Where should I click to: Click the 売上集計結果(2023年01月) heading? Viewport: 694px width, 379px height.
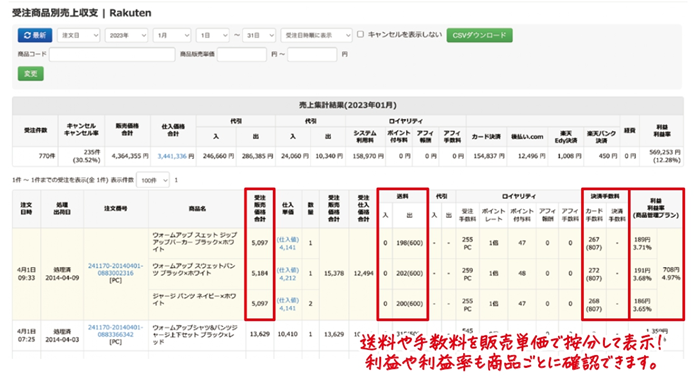coord(348,105)
